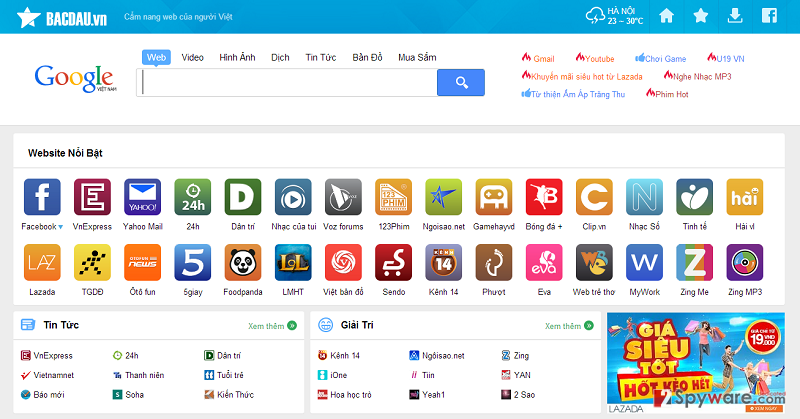Image resolution: width=800 pixels, height=419 pixels.
Task: Open the Bóng đá + icon
Action: click(x=544, y=197)
